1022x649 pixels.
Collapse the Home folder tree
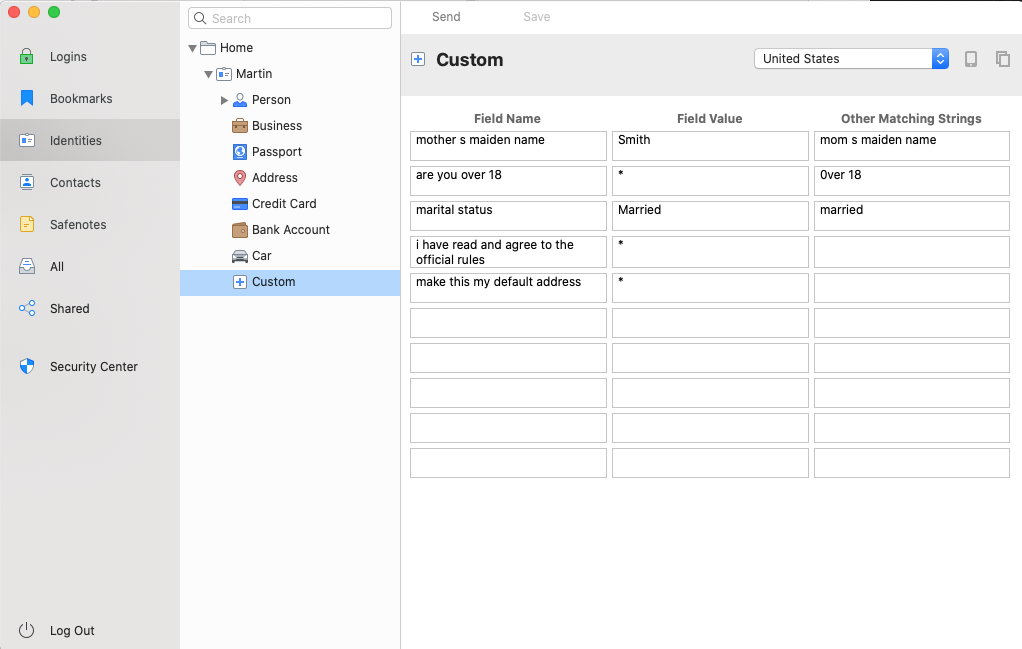point(192,47)
